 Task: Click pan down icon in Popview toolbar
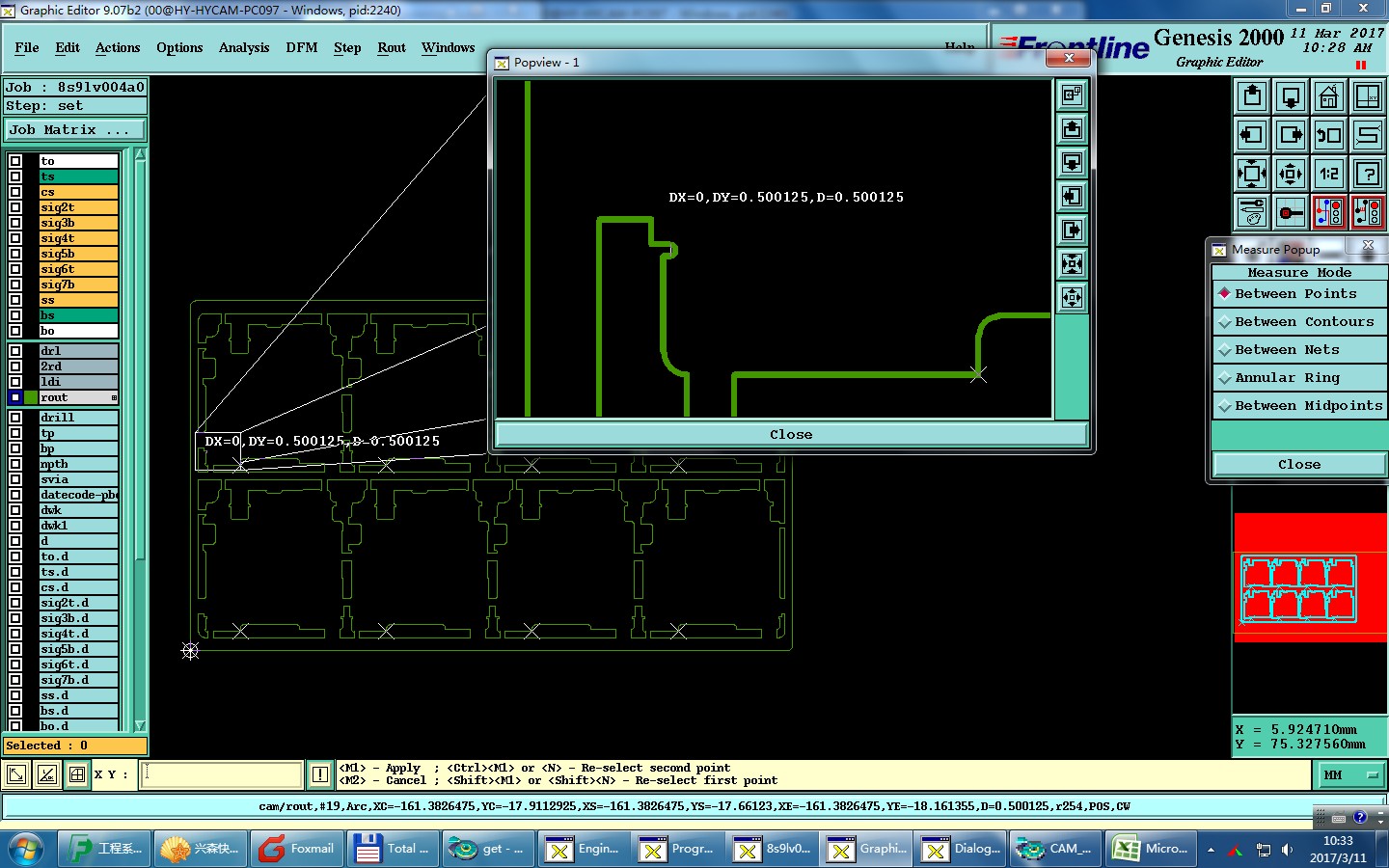pyautogui.click(x=1072, y=163)
